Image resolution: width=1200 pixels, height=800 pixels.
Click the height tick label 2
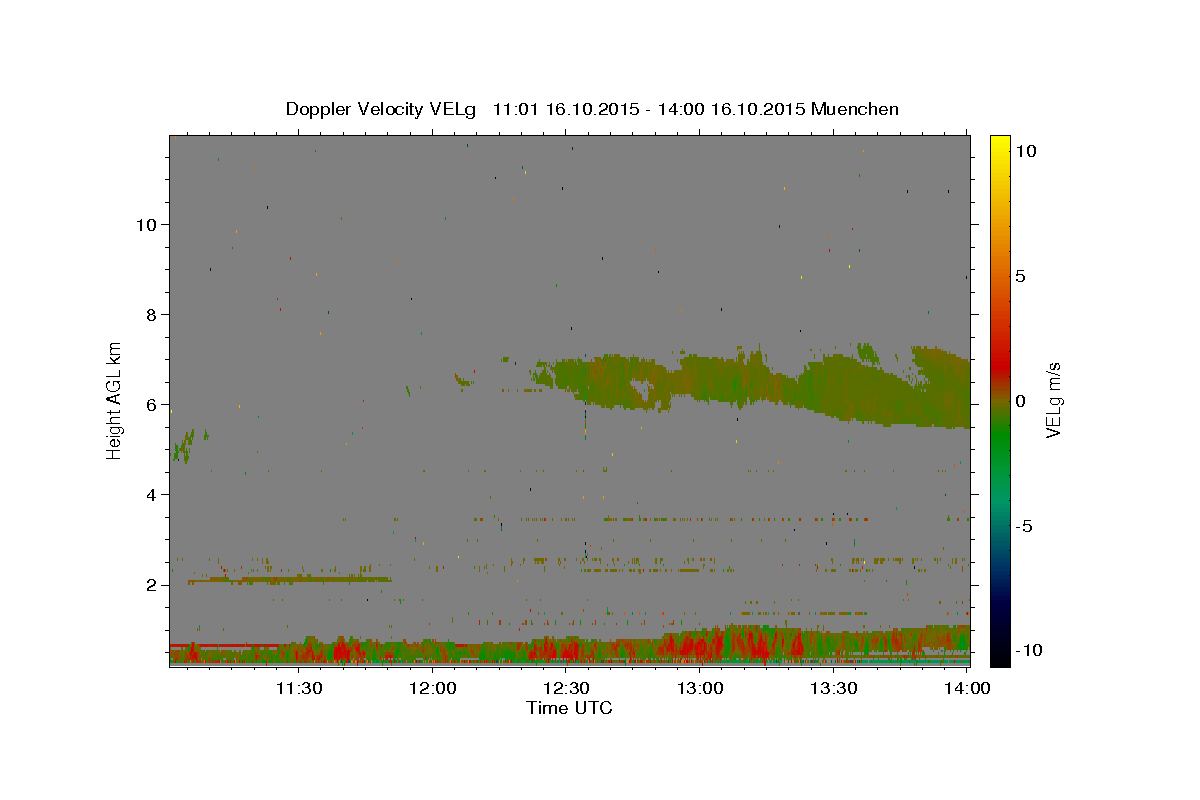coord(152,585)
